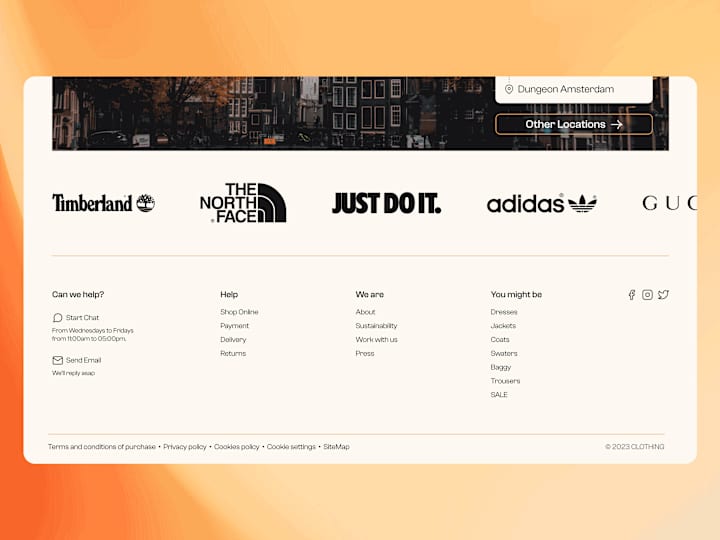Click the 'We are' column heading
Image resolution: width=720 pixels, height=540 pixels.
coord(370,294)
